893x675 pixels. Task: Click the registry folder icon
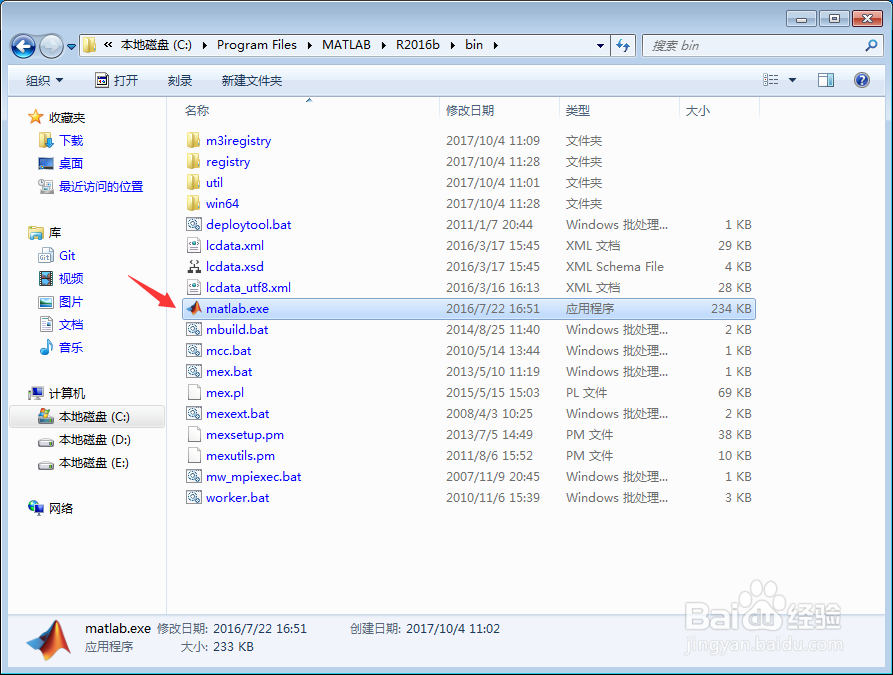(x=194, y=161)
